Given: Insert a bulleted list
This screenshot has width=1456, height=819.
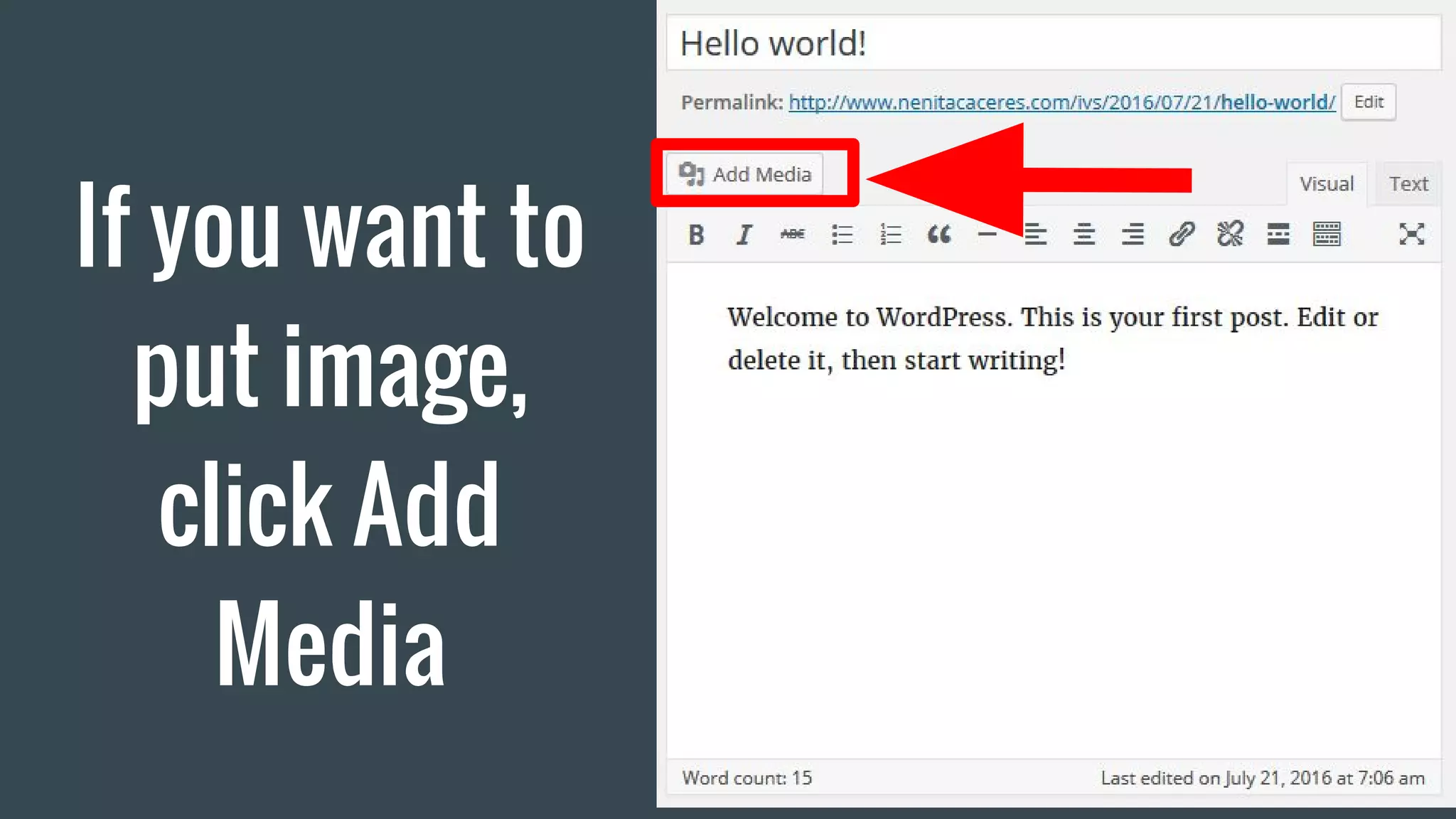Looking at the screenshot, I should 842,235.
